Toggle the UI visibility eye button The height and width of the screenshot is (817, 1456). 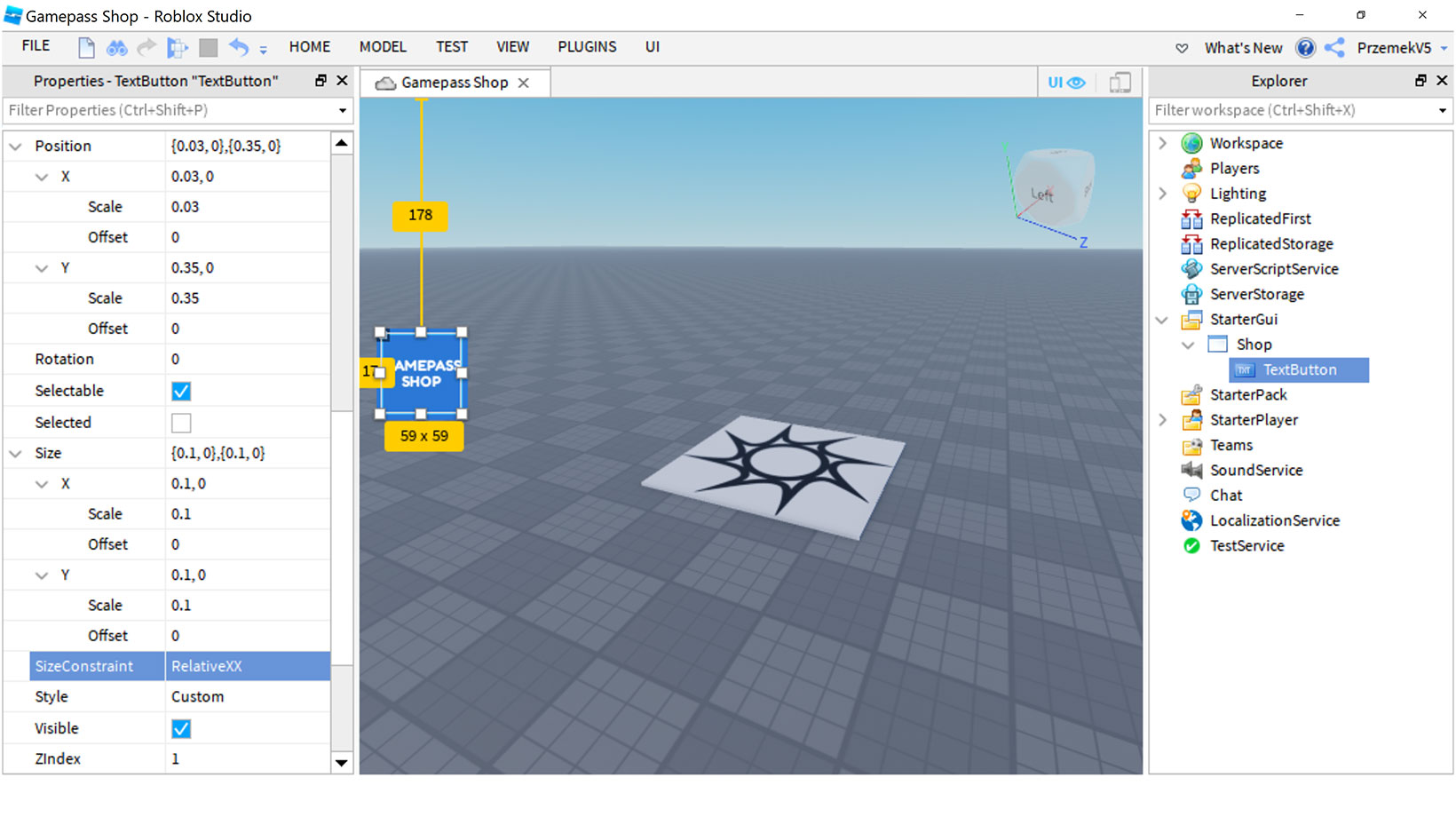pyautogui.click(x=1066, y=83)
